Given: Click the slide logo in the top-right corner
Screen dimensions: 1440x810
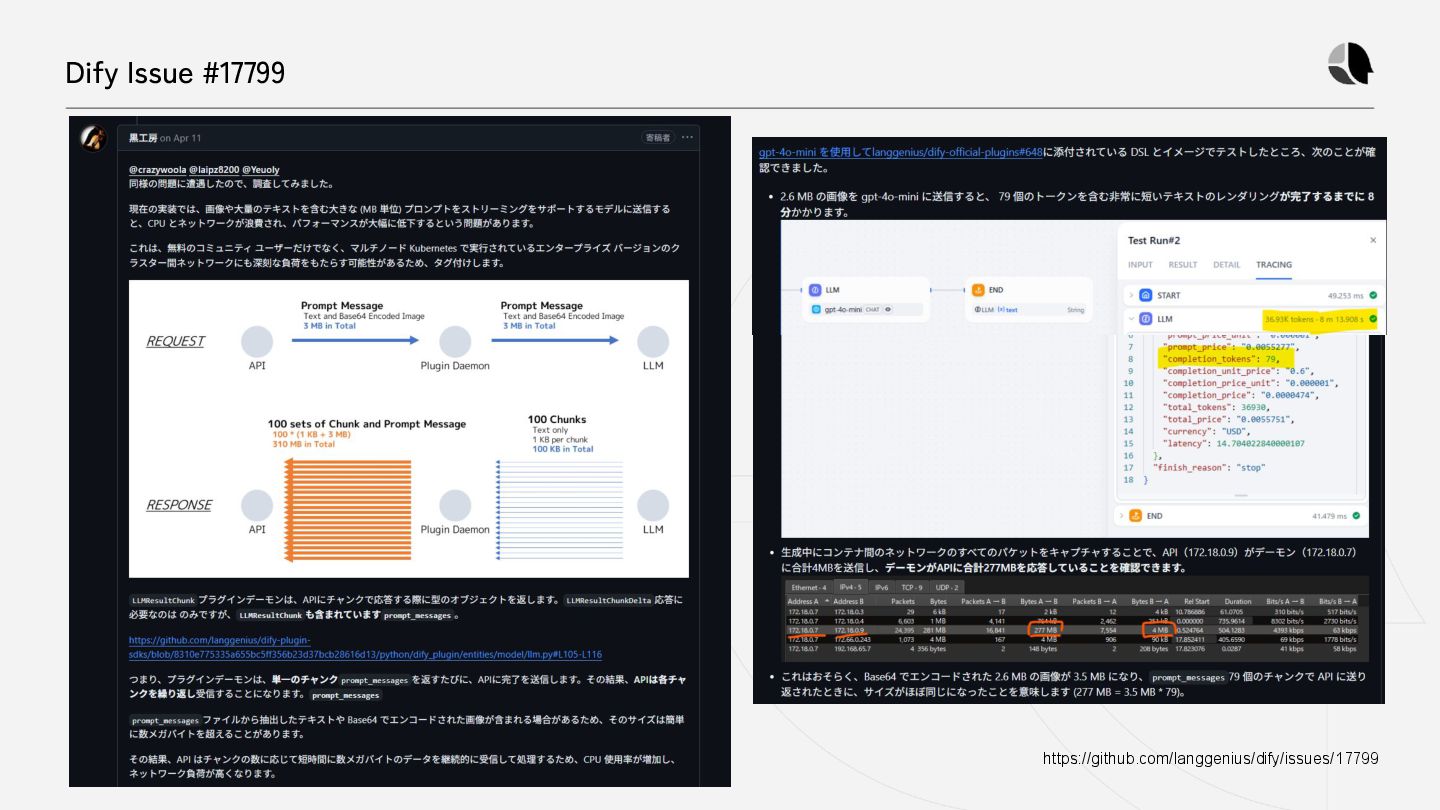Looking at the screenshot, I should (x=1350, y=64).
